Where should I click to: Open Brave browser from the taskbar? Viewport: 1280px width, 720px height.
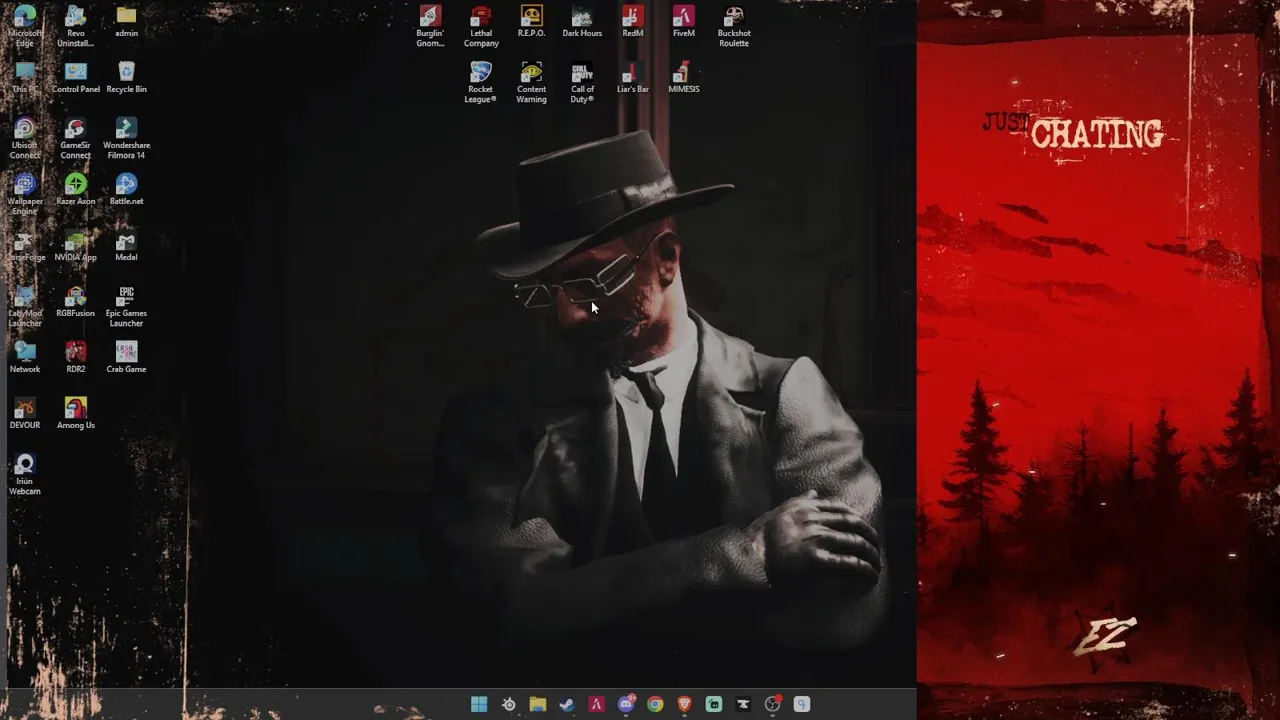tap(684, 704)
